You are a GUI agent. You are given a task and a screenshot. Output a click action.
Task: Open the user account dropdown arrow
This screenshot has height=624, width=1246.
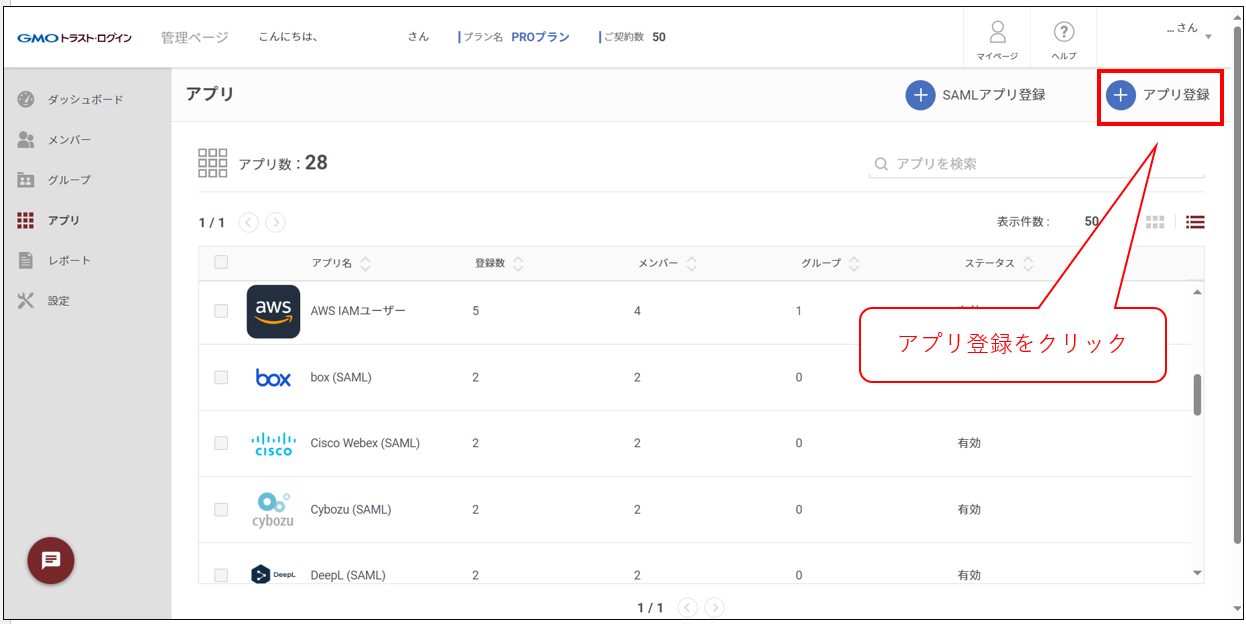click(x=1208, y=37)
